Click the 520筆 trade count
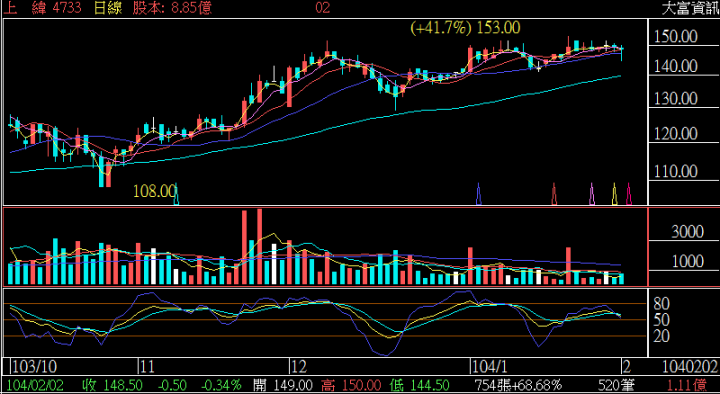This screenshot has height=394, width=720. pos(617,385)
